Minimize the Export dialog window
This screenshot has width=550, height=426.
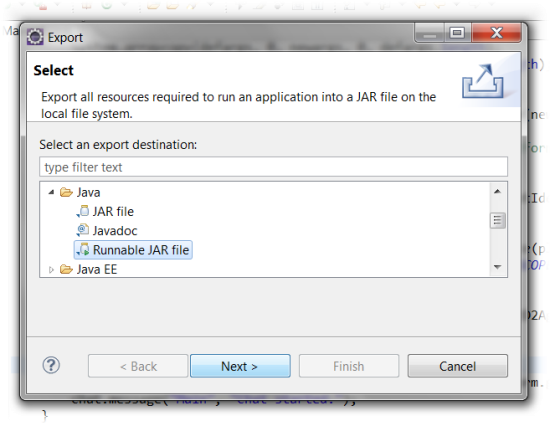(x=430, y=33)
